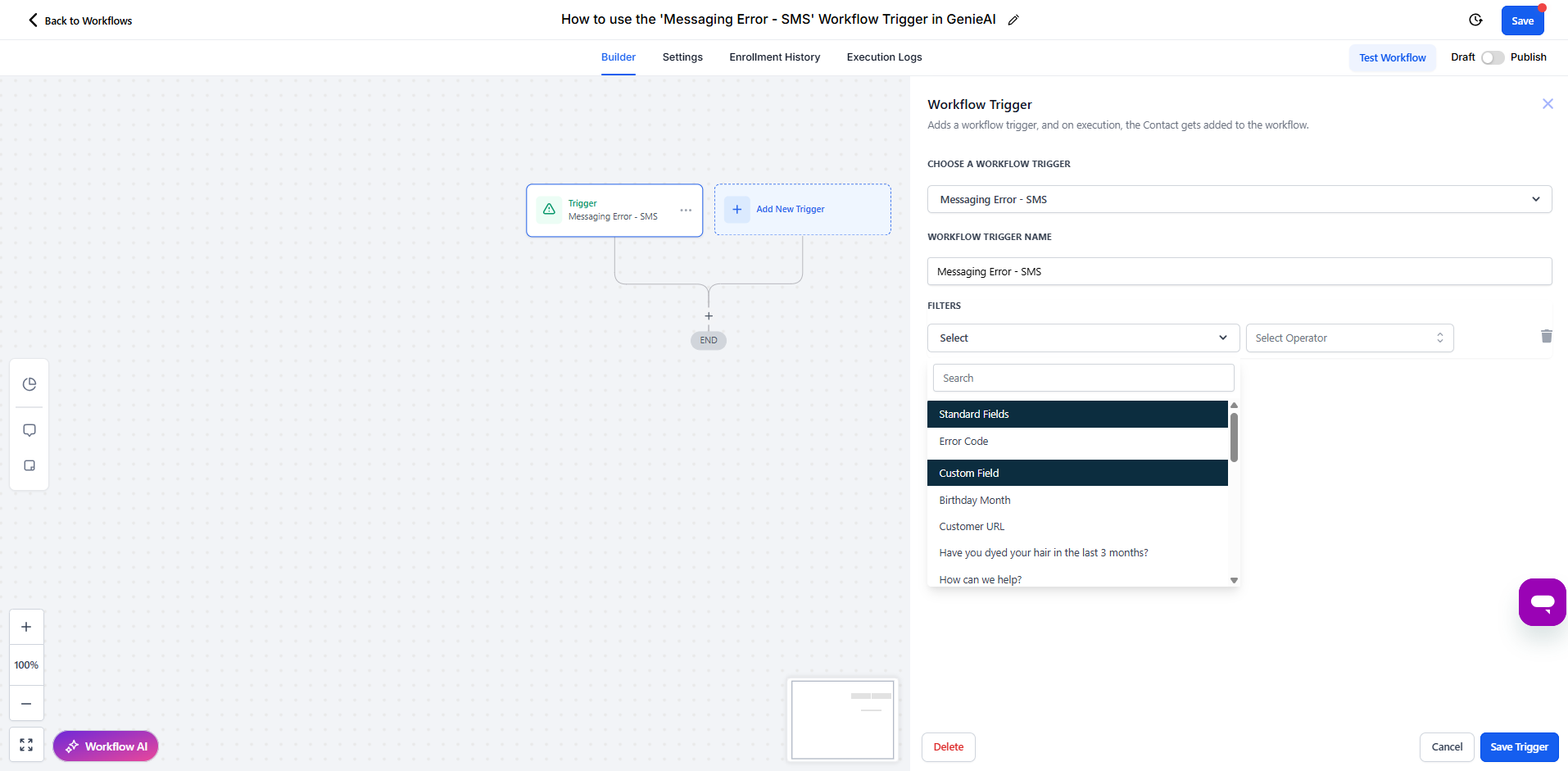Image resolution: width=1568 pixels, height=771 pixels.
Task: Click the three-dot menu on the Trigger node
Action: point(686,210)
